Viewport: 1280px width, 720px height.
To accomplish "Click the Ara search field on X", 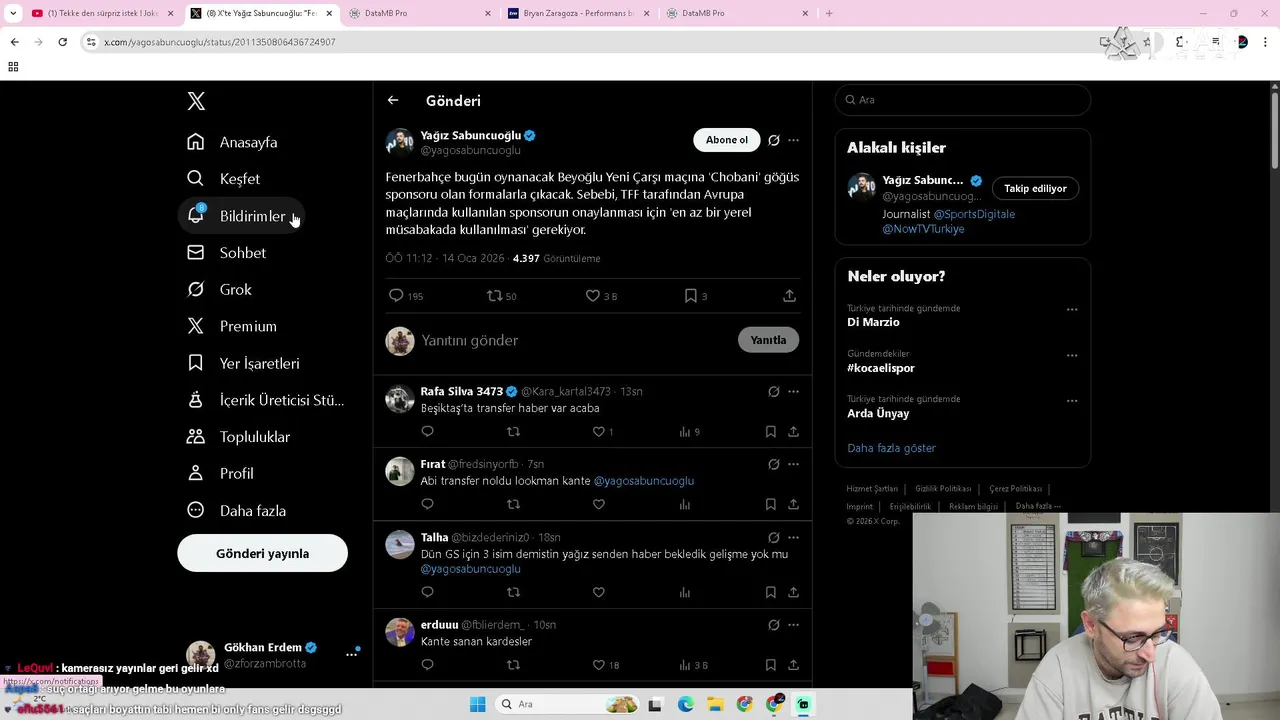I will 962,100.
